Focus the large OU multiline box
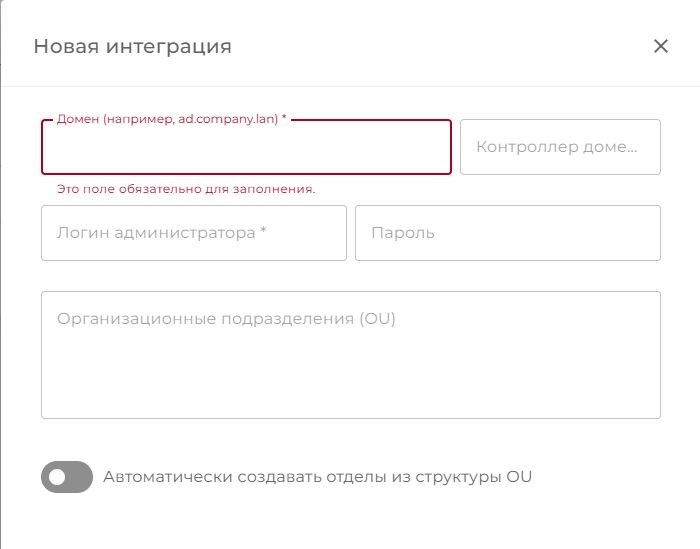 351,355
